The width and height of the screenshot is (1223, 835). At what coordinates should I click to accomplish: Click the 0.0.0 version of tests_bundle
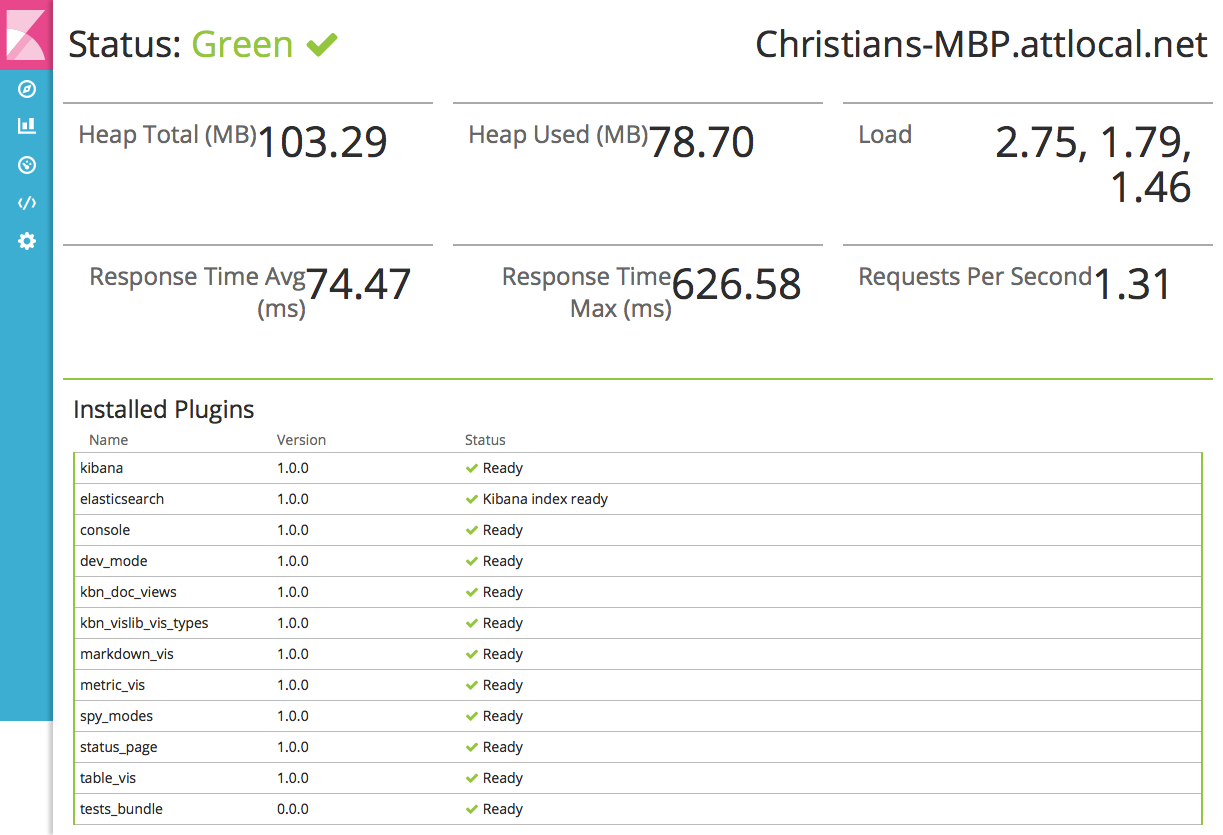pyautogui.click(x=293, y=809)
